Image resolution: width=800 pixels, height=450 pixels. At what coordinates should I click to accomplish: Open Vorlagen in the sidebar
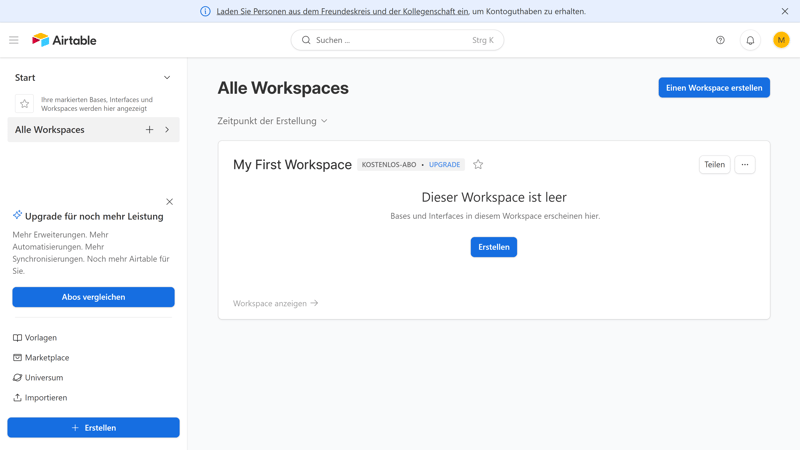click(40, 338)
